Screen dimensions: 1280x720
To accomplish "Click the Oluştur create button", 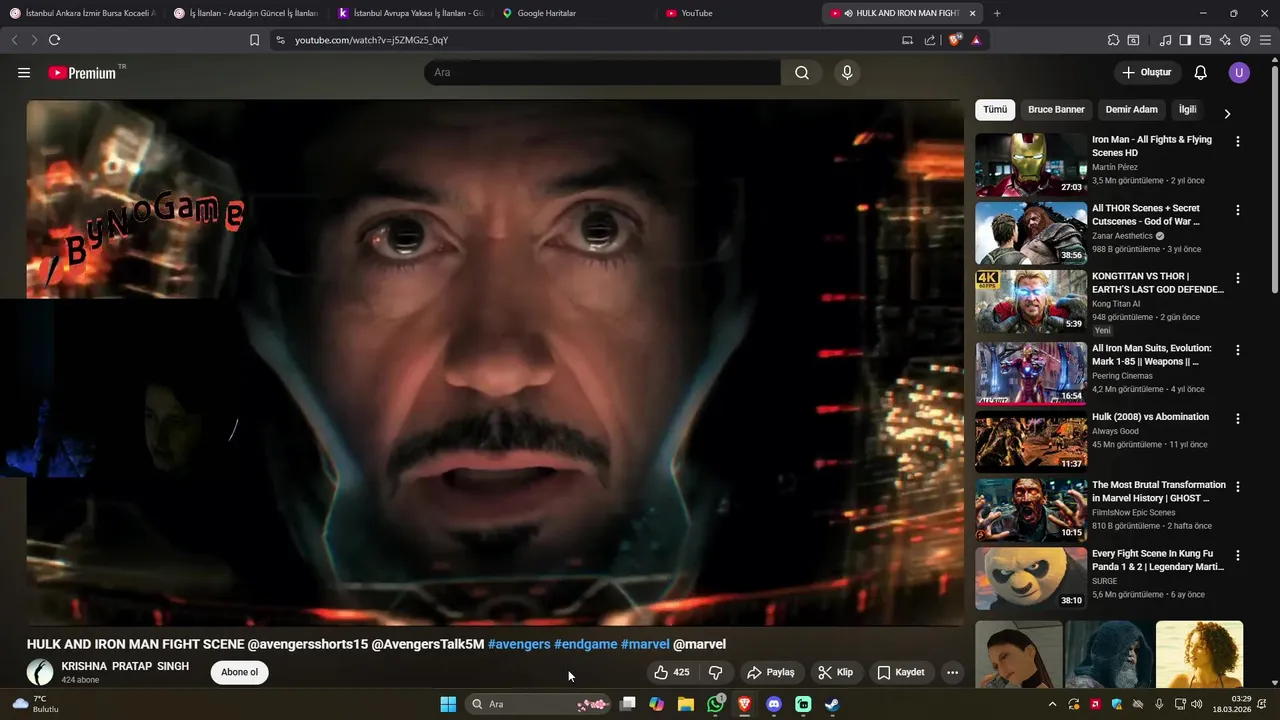I will click(x=1147, y=73).
